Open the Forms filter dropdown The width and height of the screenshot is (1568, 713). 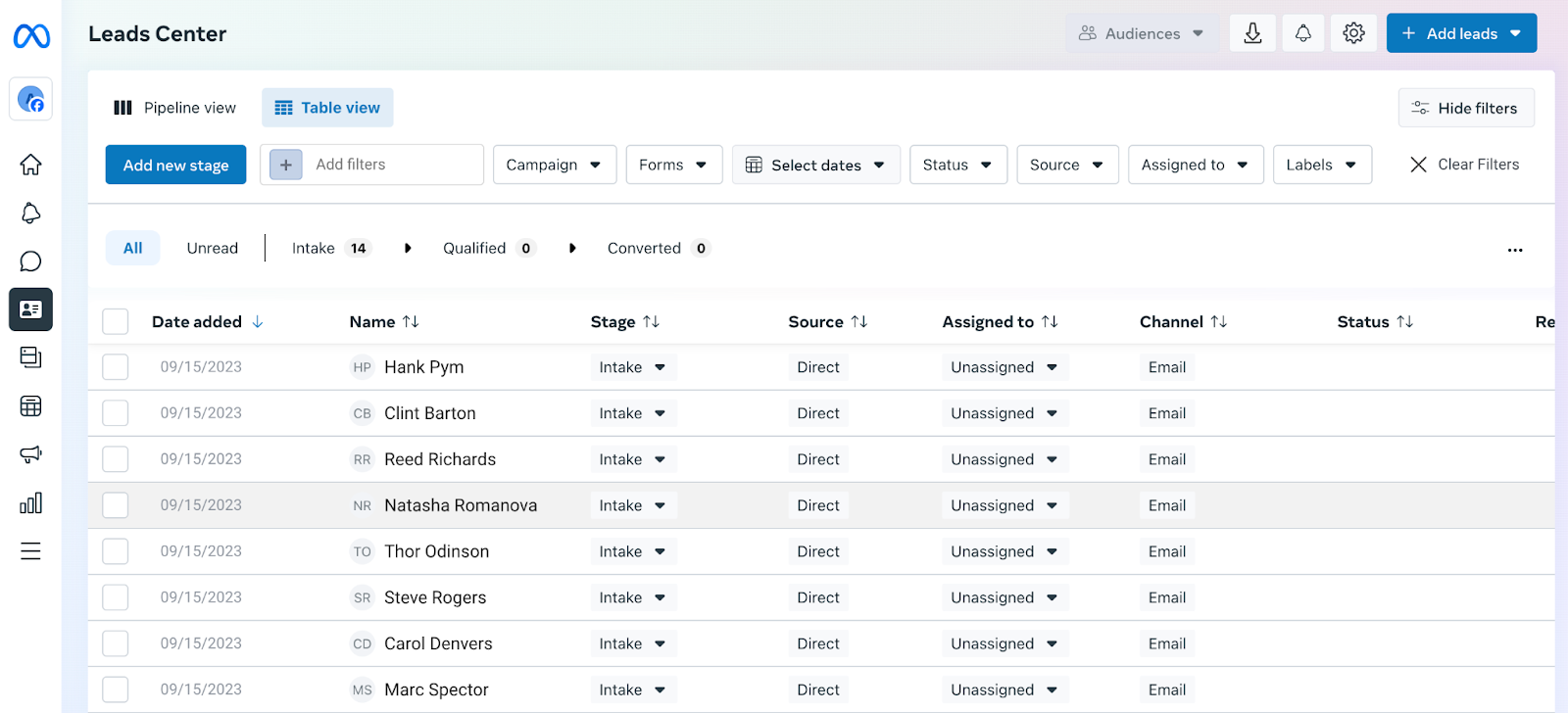click(674, 165)
